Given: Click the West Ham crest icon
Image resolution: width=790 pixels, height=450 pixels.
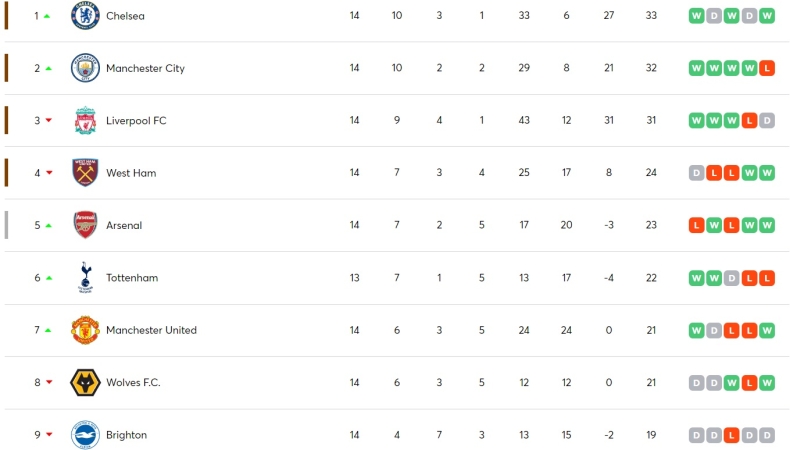Looking at the screenshot, I should [x=85, y=173].
